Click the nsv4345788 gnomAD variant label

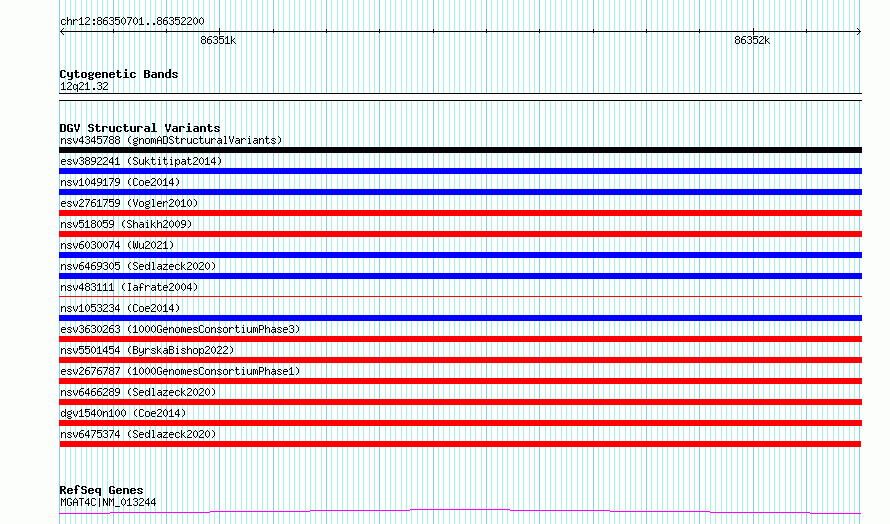[x=171, y=140]
